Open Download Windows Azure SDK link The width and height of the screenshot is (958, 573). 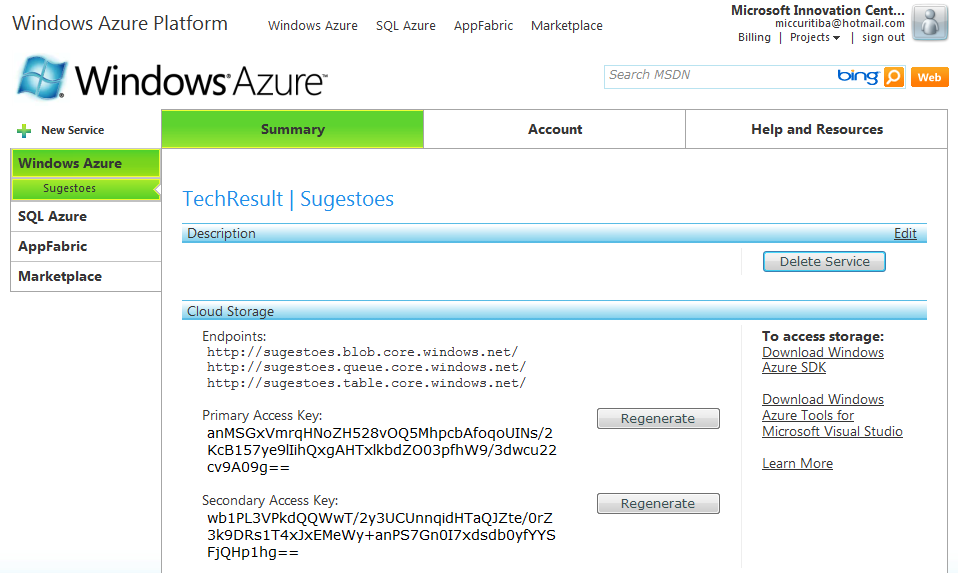[x=822, y=360]
